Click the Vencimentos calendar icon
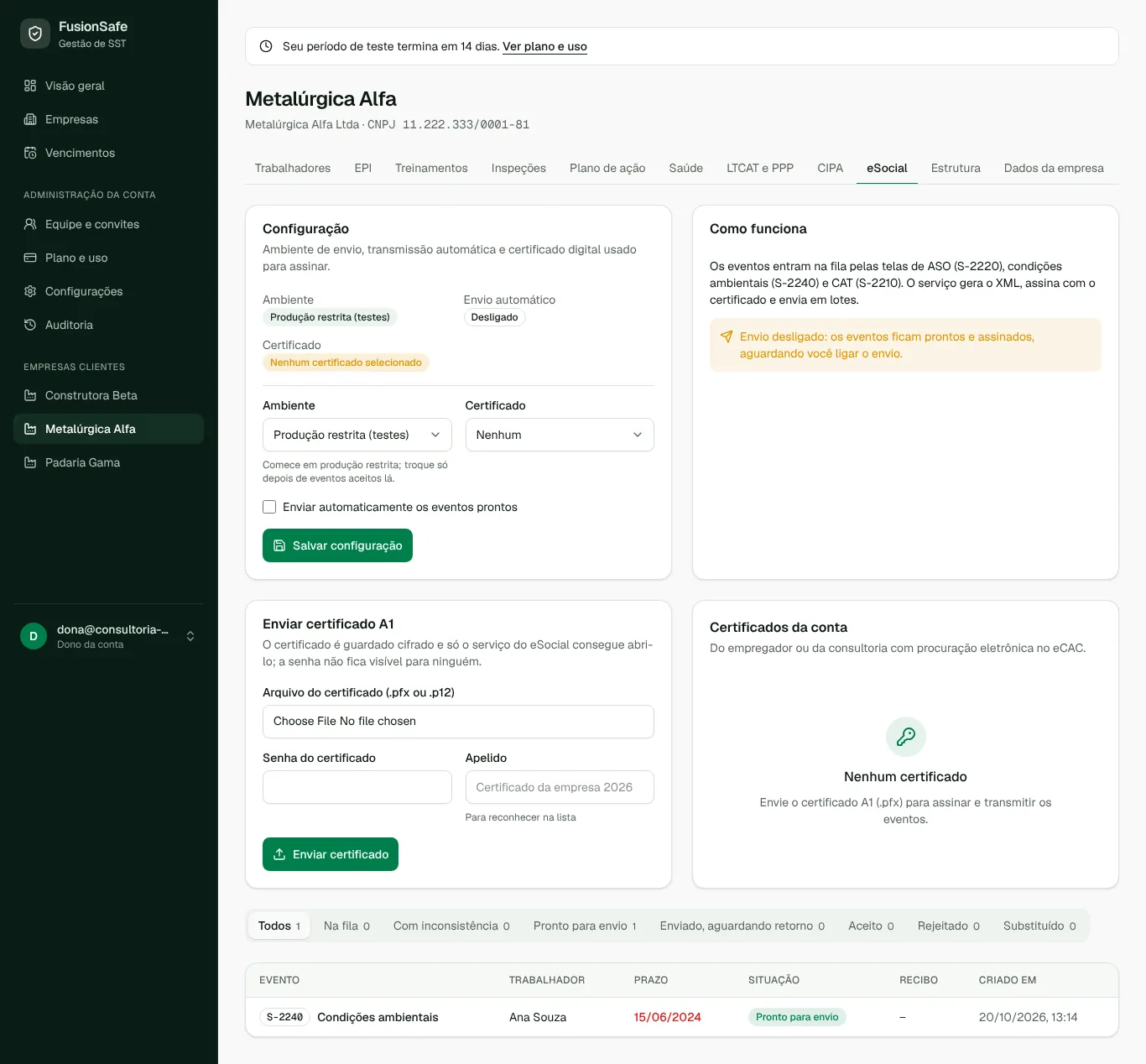 click(x=30, y=153)
